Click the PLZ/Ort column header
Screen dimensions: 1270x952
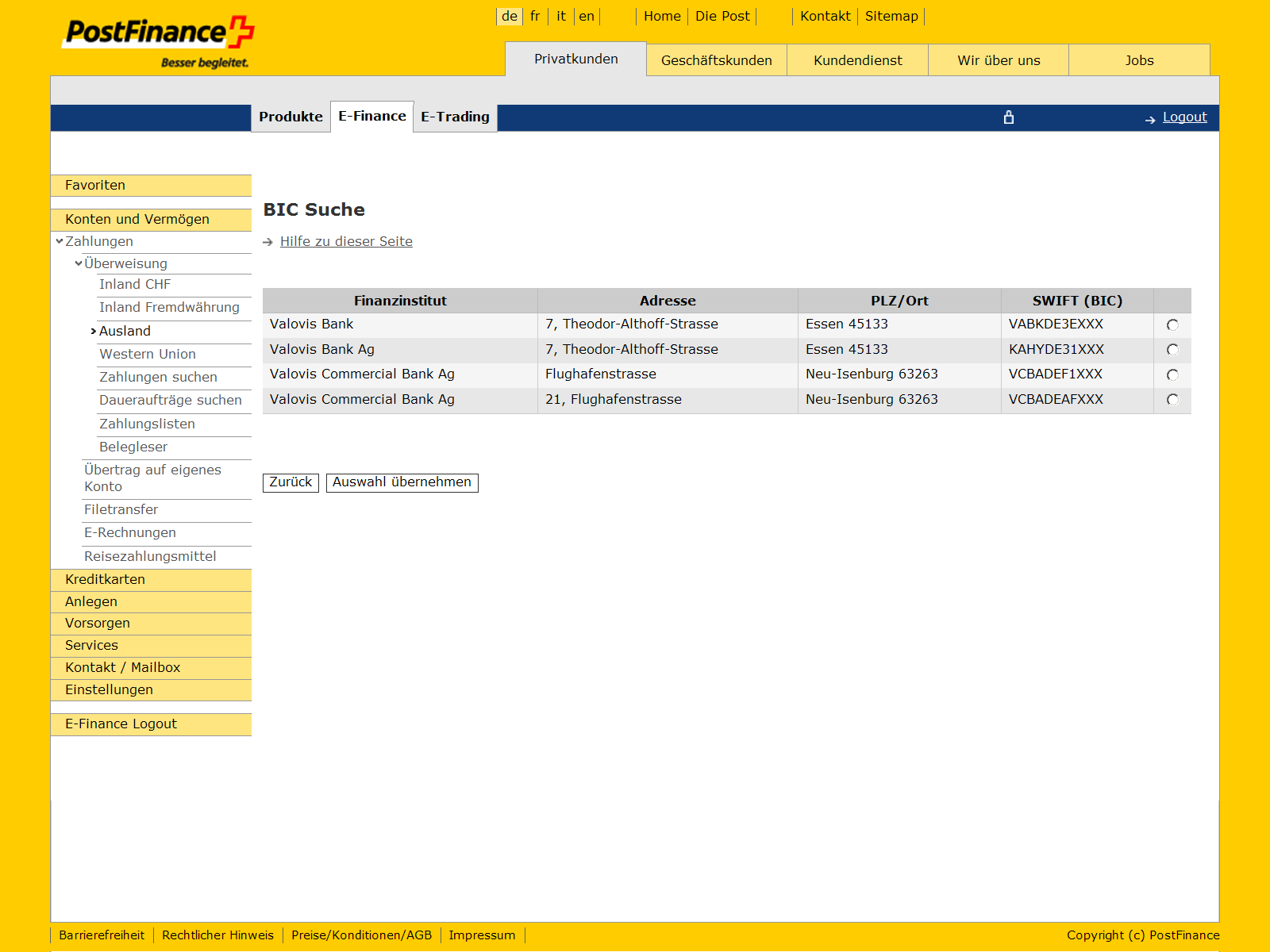point(899,301)
